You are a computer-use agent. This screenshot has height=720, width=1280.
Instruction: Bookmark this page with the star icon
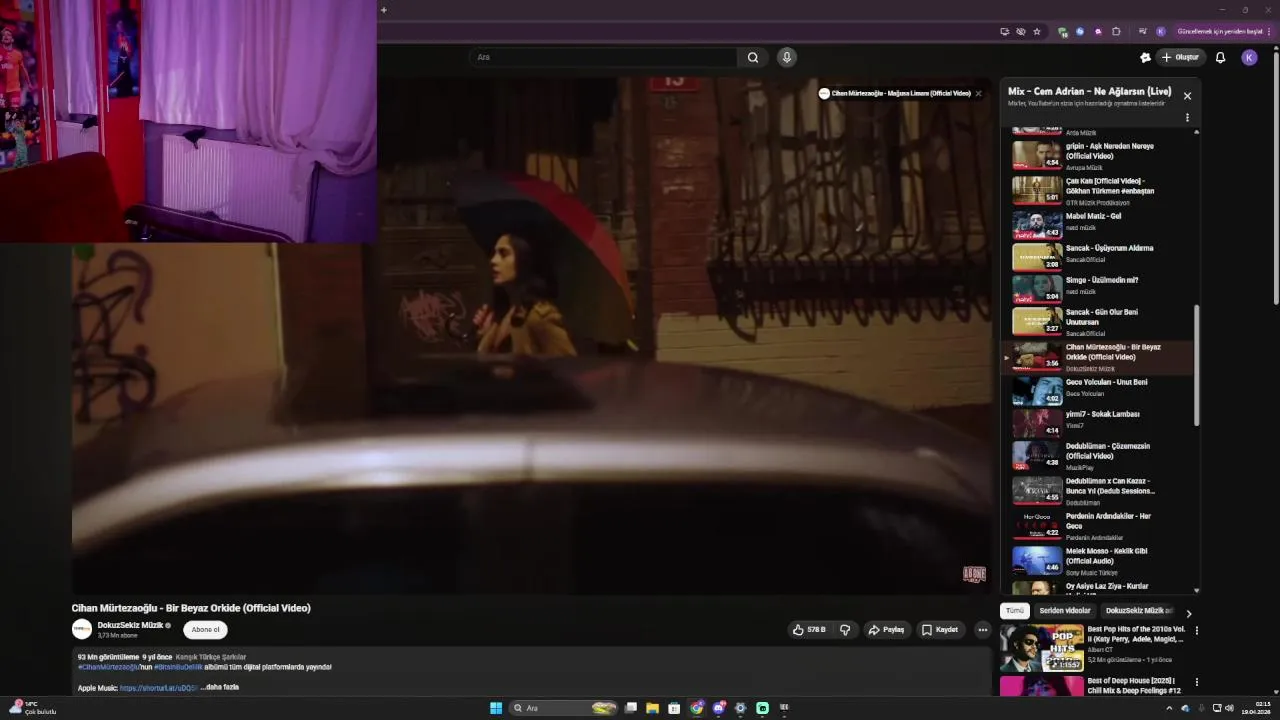(1037, 31)
